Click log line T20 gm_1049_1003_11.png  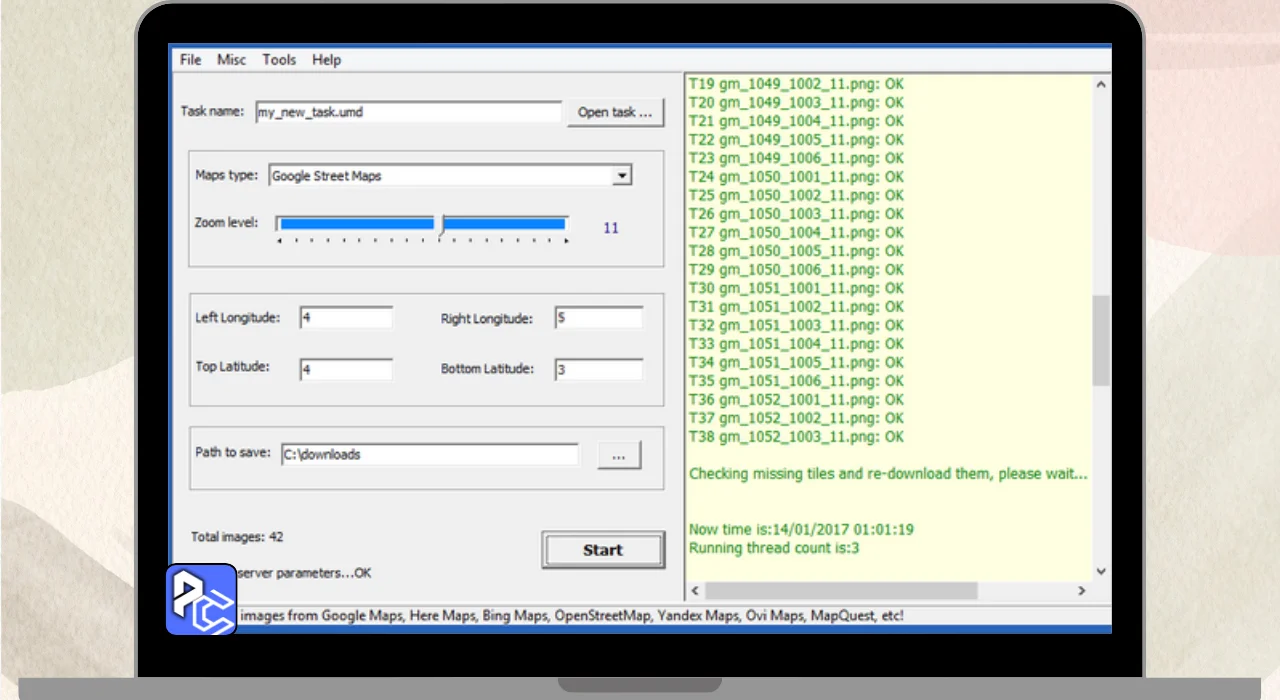click(796, 102)
